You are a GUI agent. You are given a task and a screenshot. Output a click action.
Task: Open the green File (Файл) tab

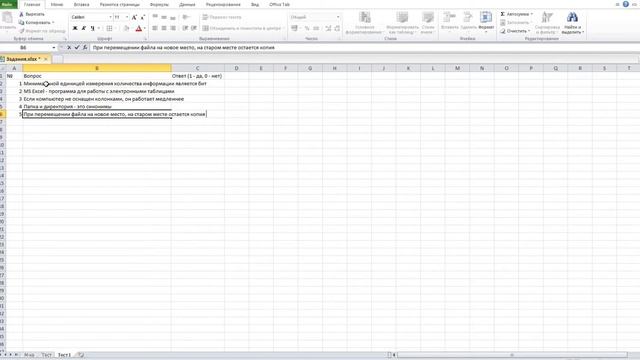tap(8, 4)
